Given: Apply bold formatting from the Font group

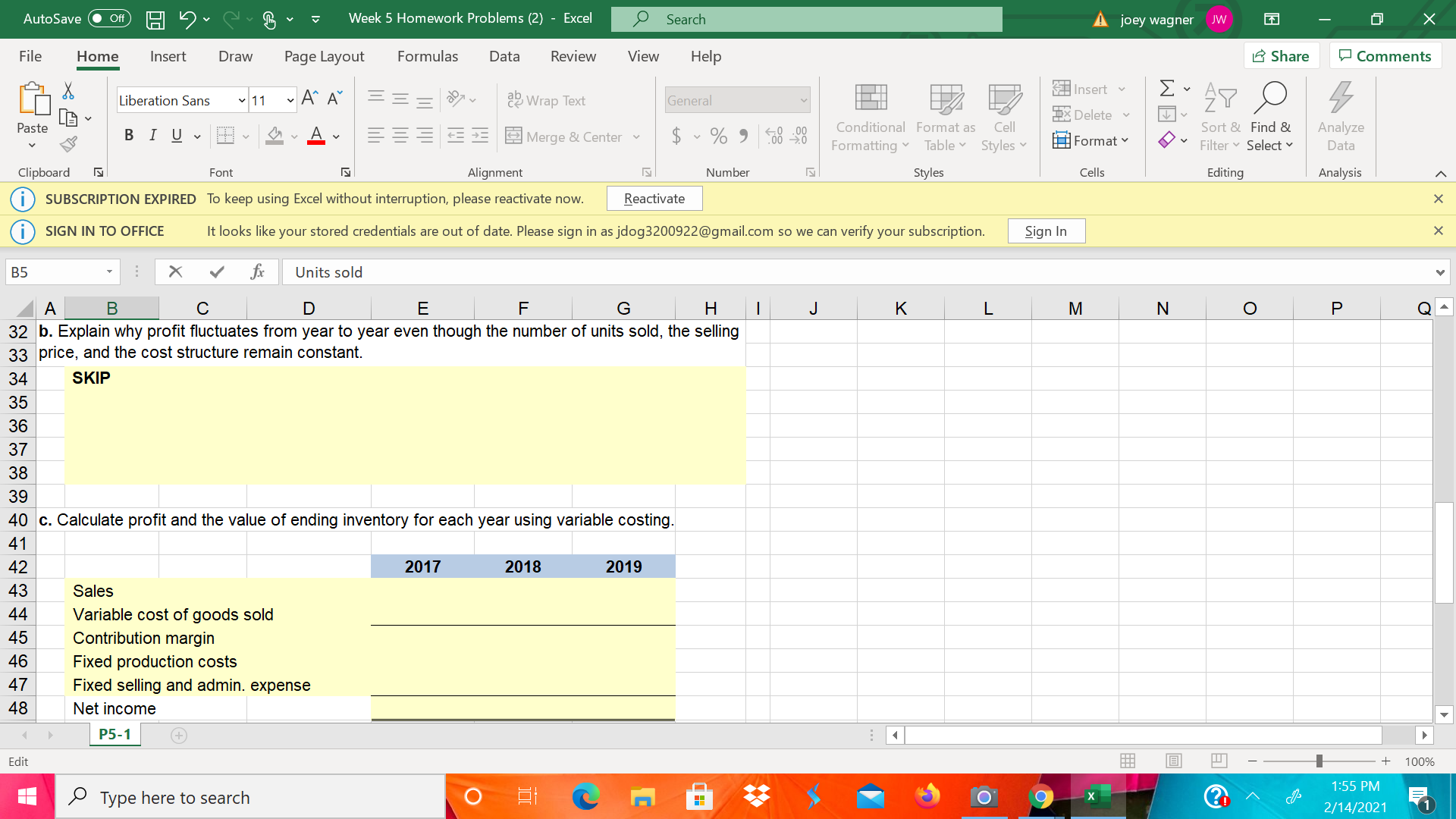Looking at the screenshot, I should pyautogui.click(x=129, y=135).
